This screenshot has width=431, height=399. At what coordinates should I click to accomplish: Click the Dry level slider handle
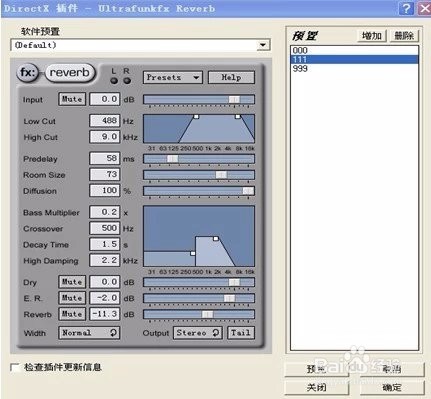[x=234, y=282]
